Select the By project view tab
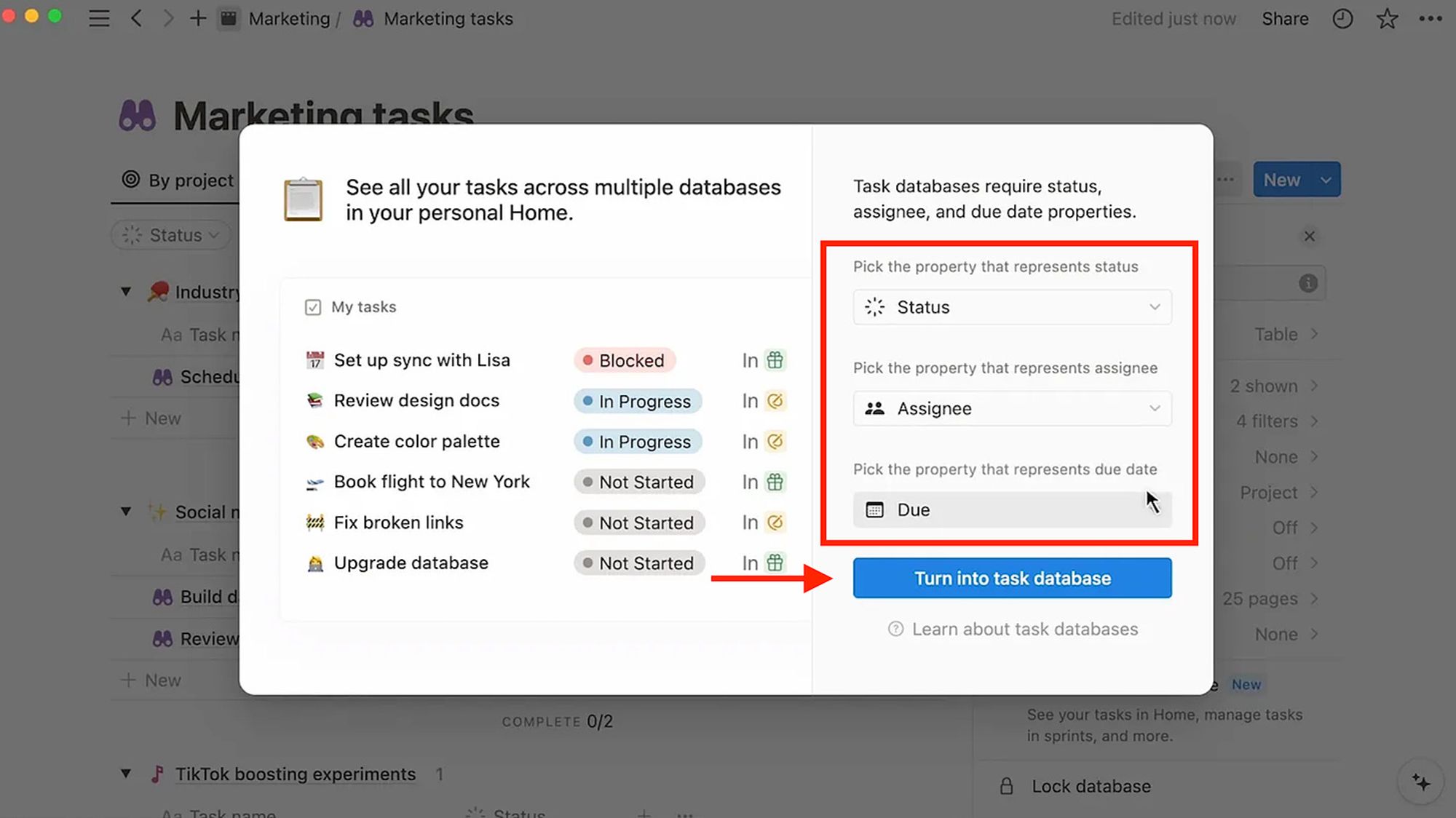This screenshot has width=1456, height=818. click(178, 180)
